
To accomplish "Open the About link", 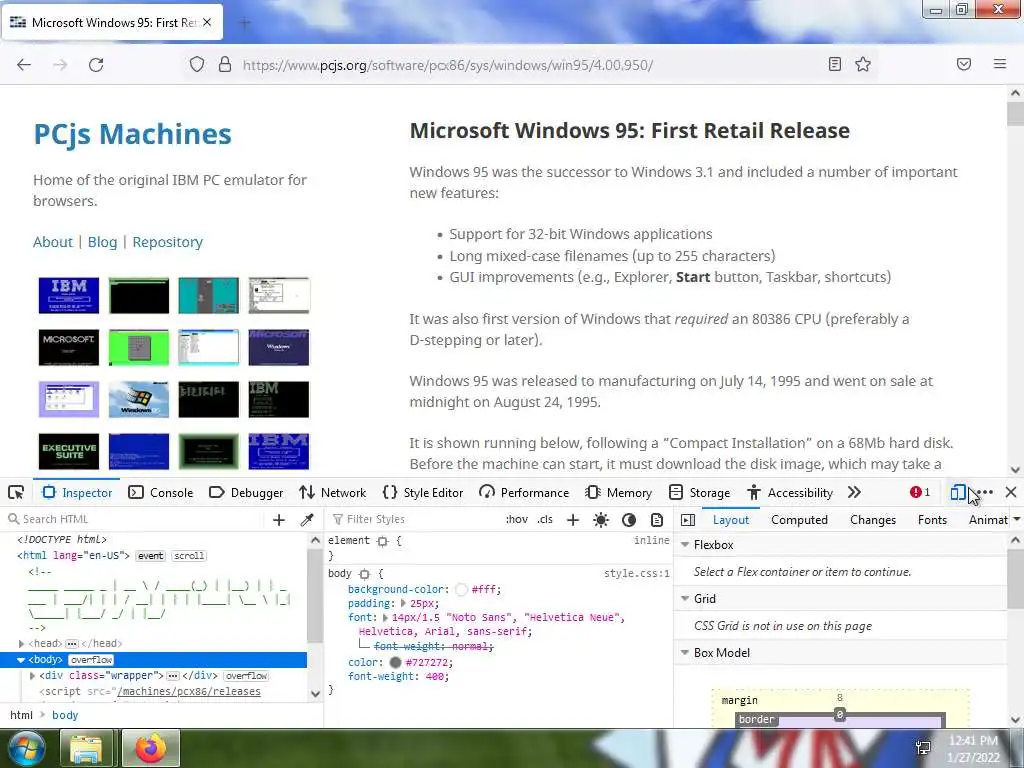I will pos(53,242).
